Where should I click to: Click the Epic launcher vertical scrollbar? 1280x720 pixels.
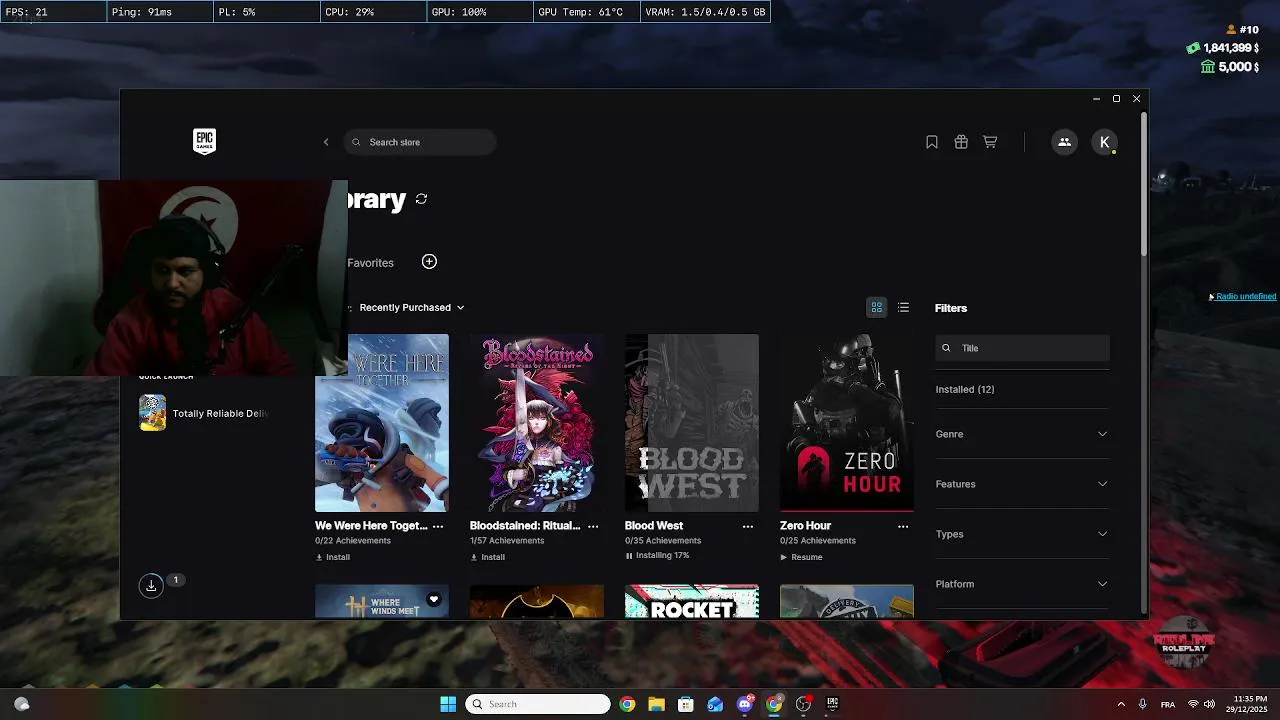click(x=1144, y=185)
